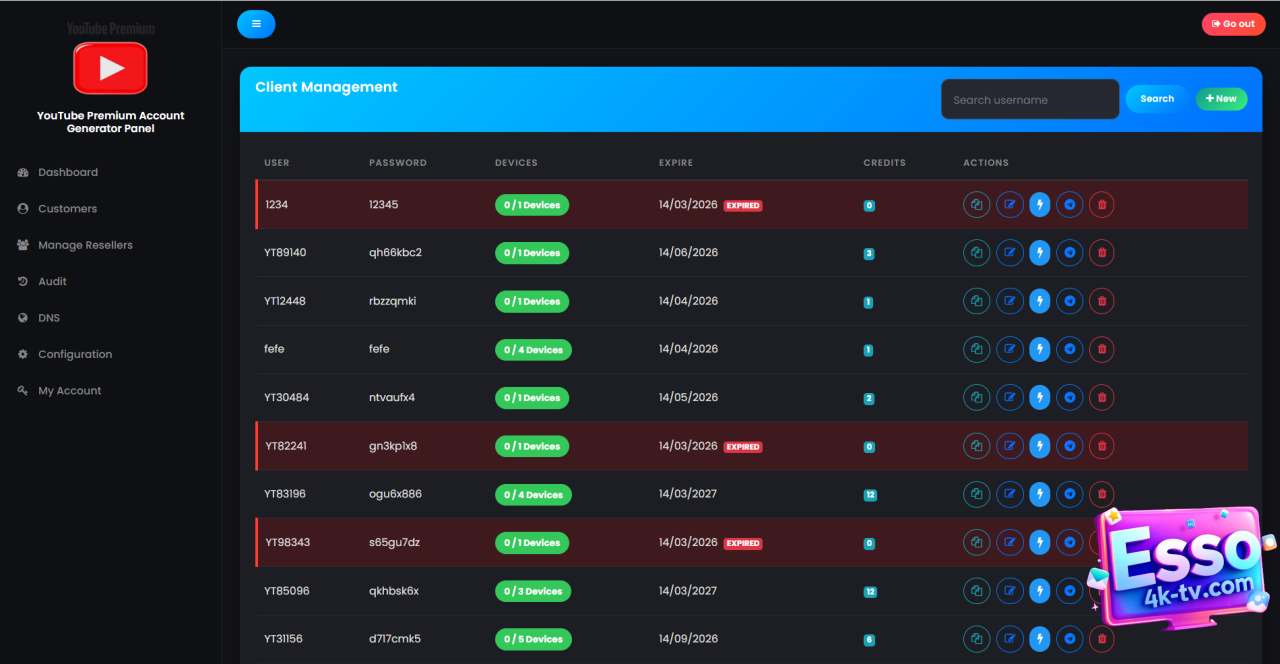Focus the Search username field
Viewport: 1280px width, 664px height.
[1029, 100]
